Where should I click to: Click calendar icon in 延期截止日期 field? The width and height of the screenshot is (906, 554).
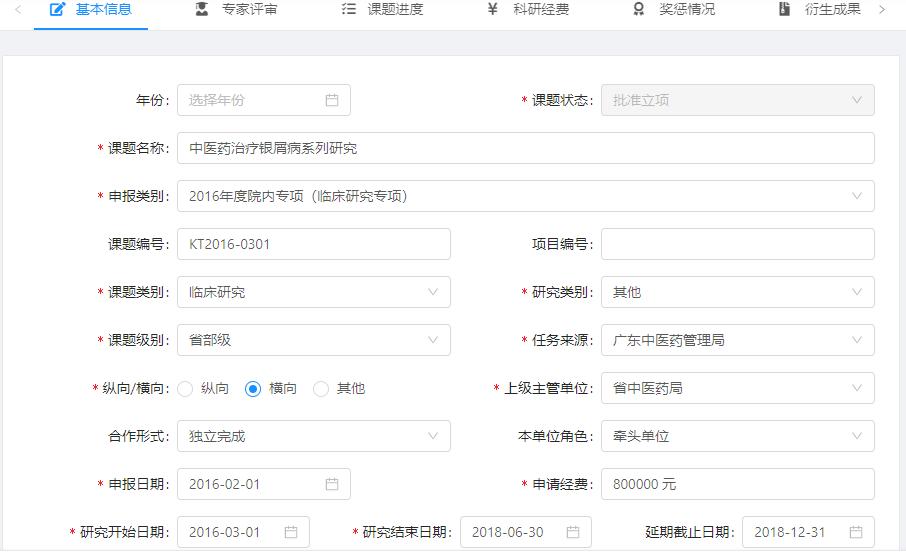pyautogui.click(x=856, y=532)
